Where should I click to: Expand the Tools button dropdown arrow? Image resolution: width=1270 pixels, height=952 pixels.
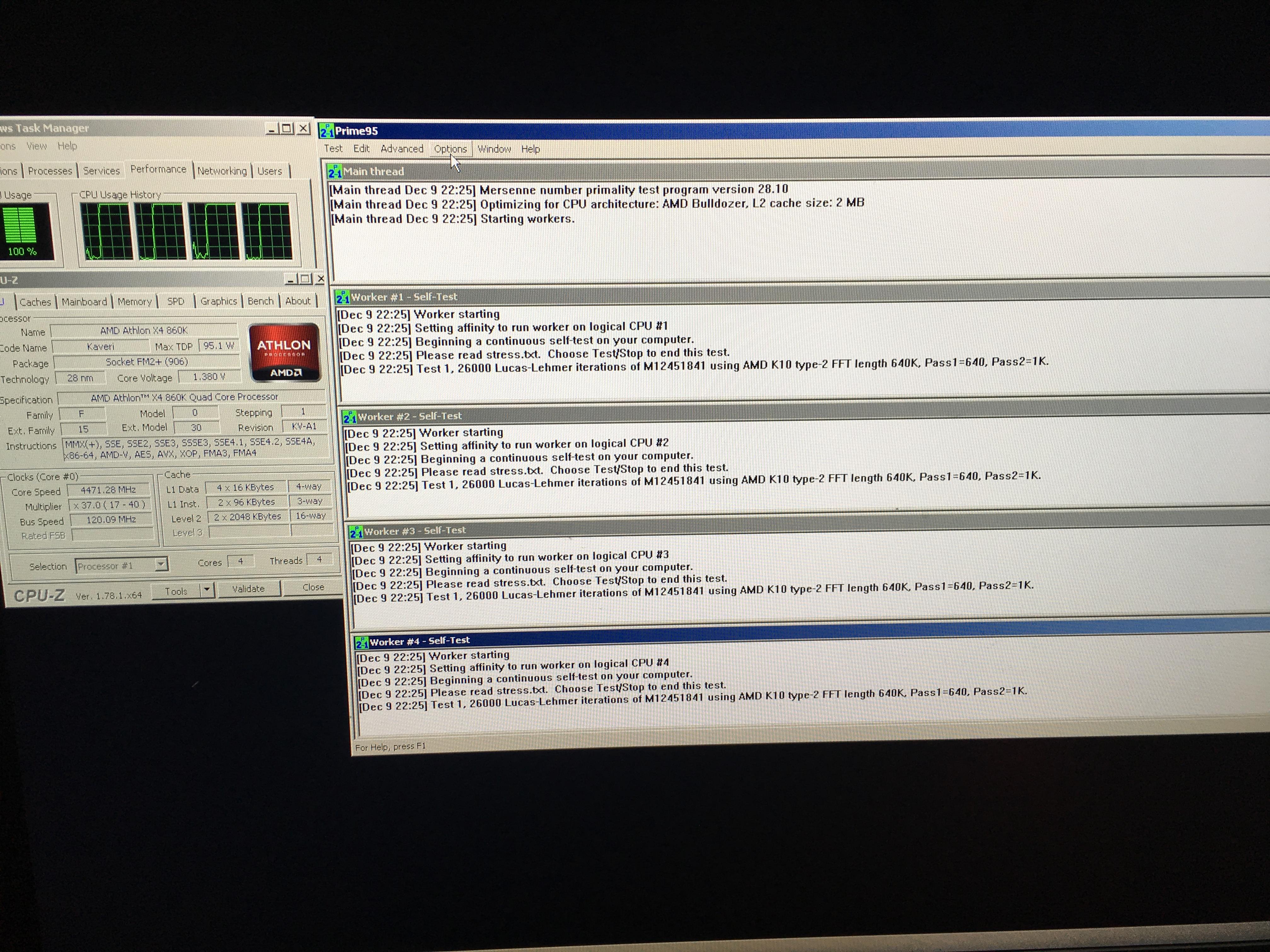pyautogui.click(x=207, y=590)
